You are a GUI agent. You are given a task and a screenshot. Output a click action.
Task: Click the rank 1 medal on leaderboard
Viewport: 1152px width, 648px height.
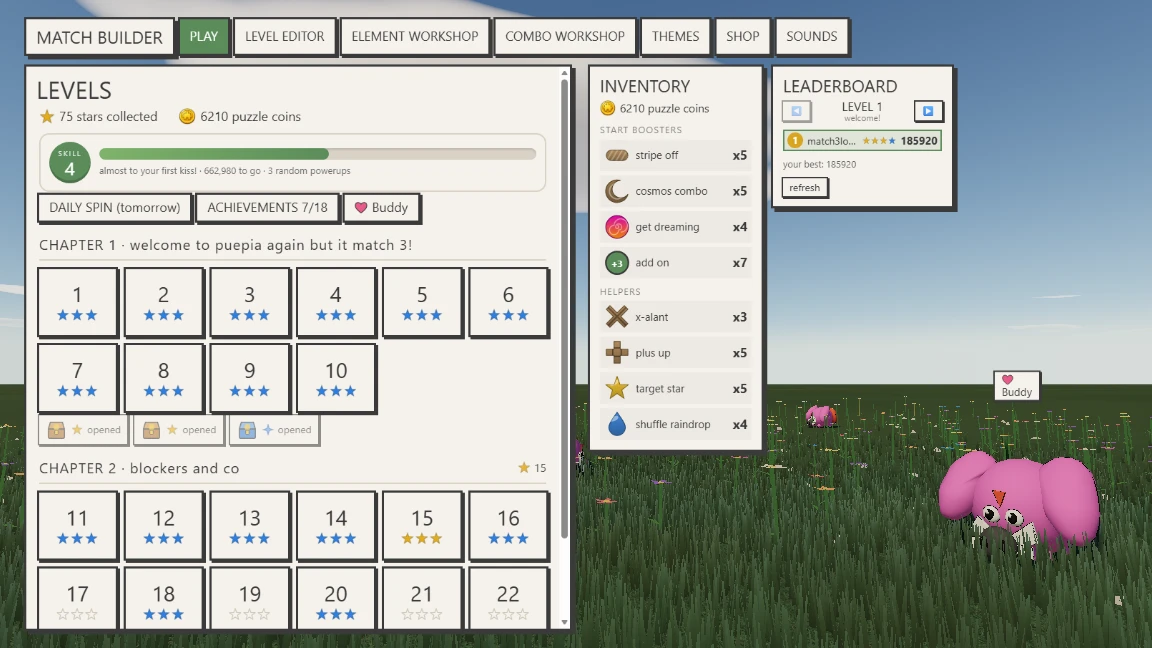pyautogui.click(x=795, y=140)
